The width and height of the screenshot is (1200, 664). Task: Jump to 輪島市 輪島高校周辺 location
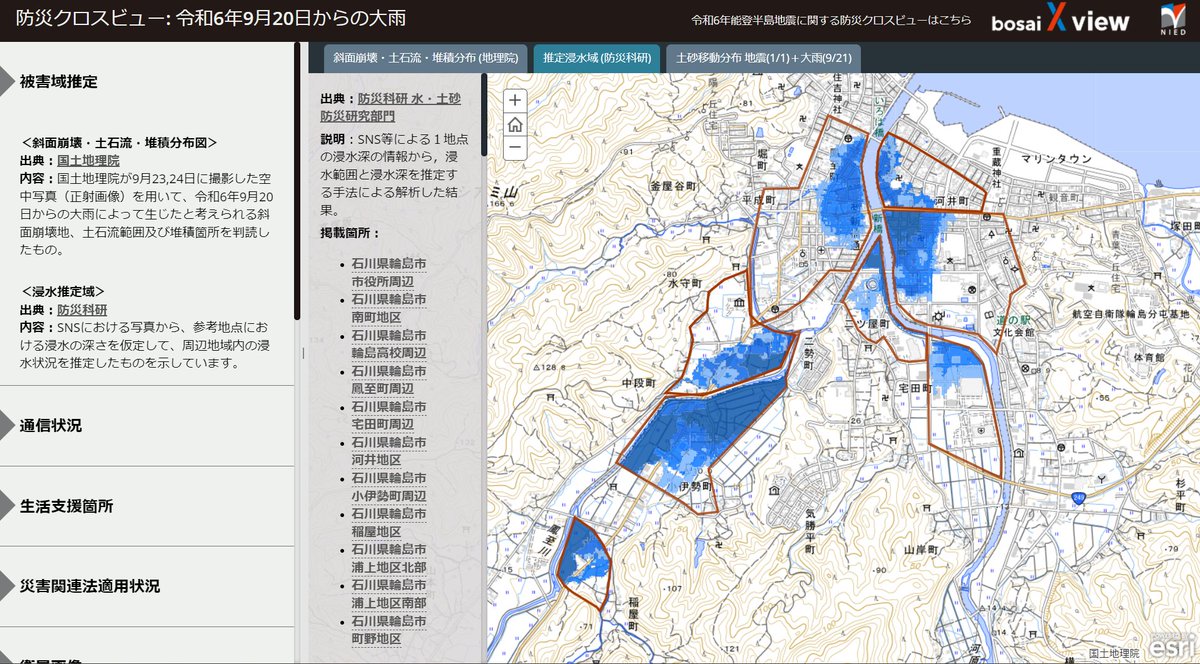[x=389, y=344]
